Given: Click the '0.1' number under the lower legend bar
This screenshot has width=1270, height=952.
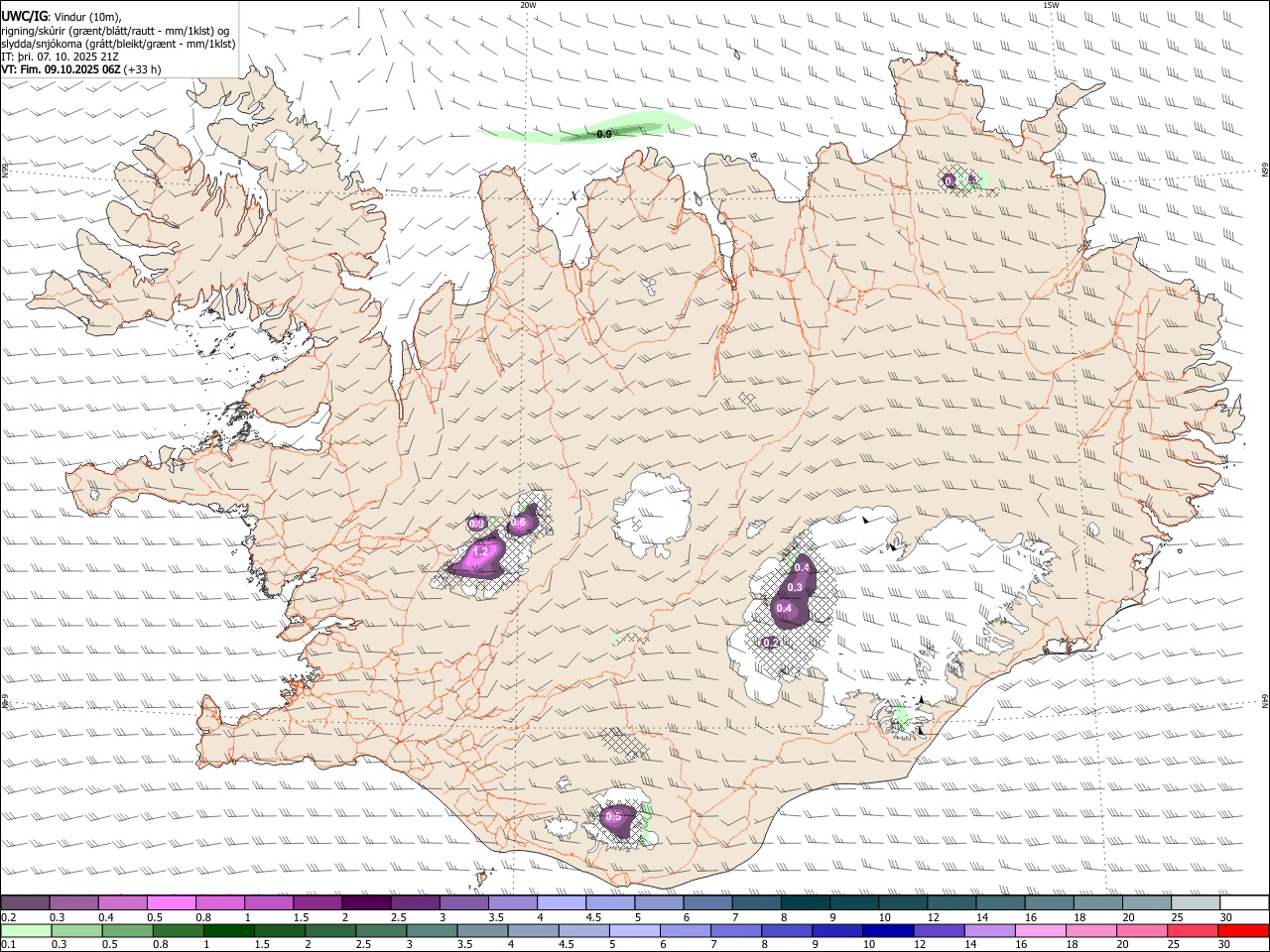Looking at the screenshot, I should [8, 944].
